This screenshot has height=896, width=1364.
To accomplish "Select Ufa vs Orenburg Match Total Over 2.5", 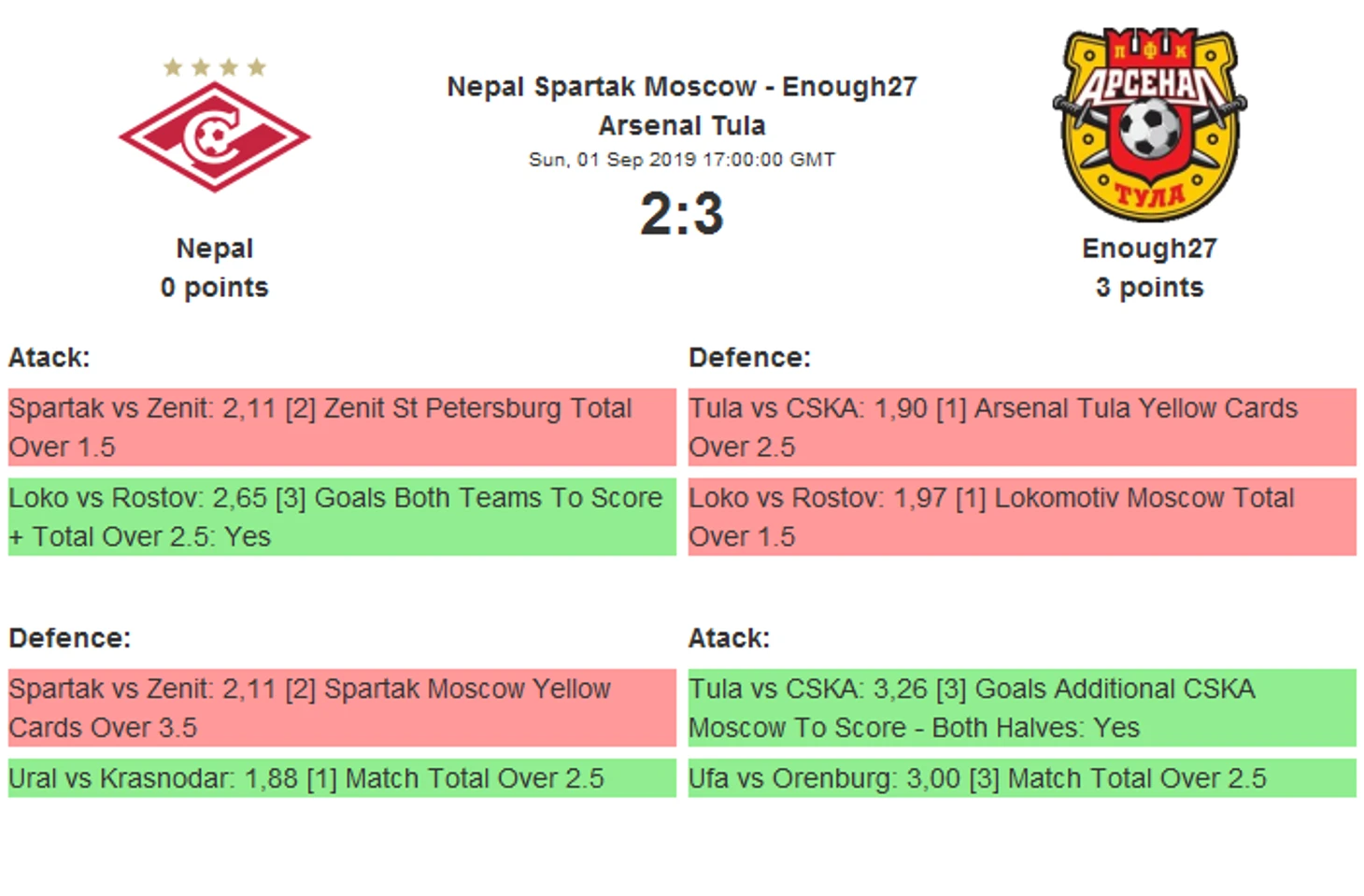I will coord(1022,778).
